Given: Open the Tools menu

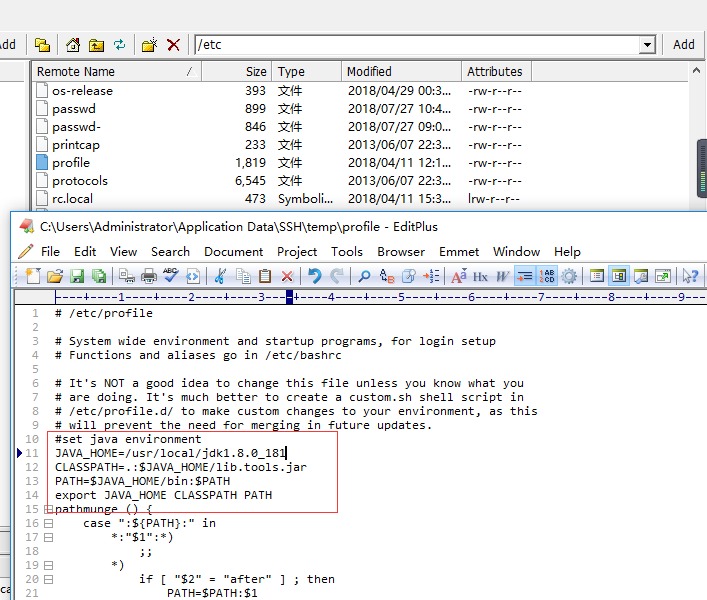Looking at the screenshot, I should pyautogui.click(x=347, y=252).
